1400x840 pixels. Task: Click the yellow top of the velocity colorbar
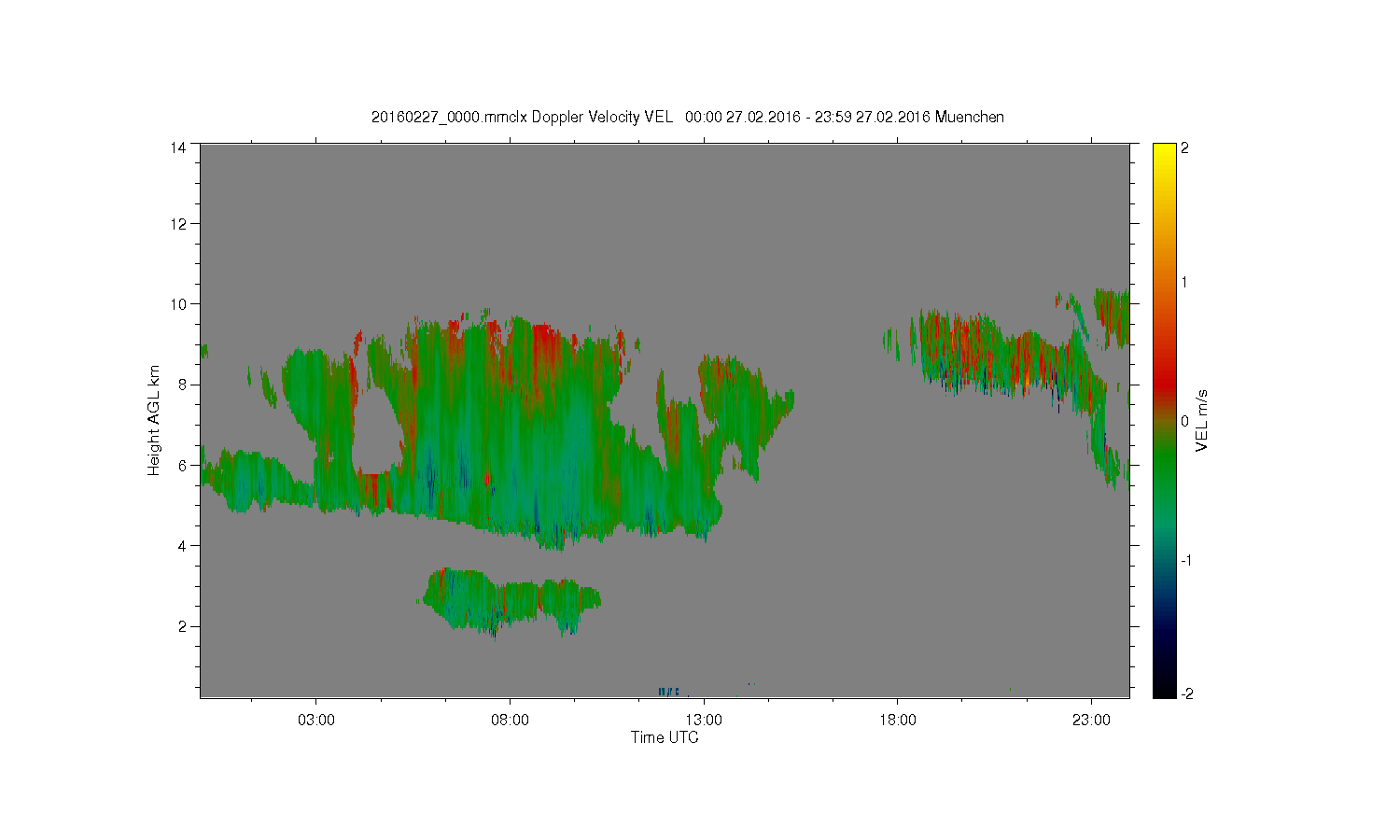tap(1164, 149)
